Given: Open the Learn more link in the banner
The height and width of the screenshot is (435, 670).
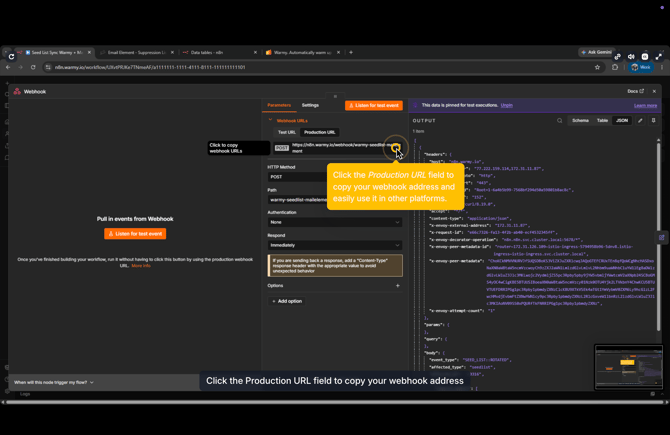Looking at the screenshot, I should coord(646,106).
